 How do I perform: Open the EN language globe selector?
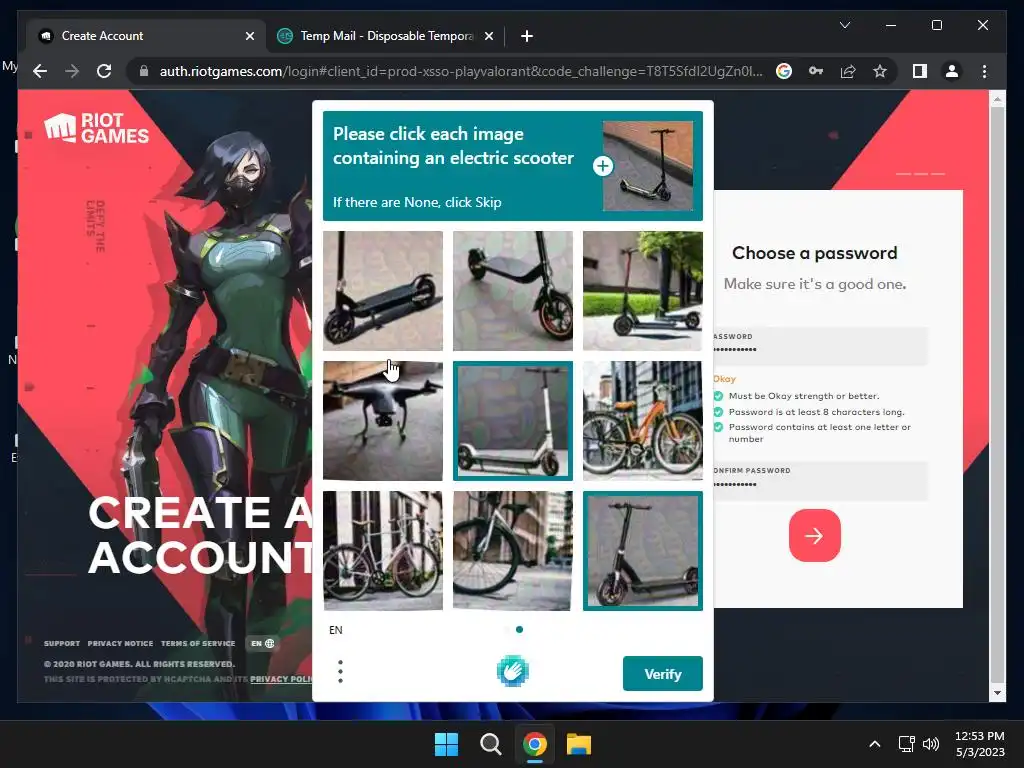(263, 643)
